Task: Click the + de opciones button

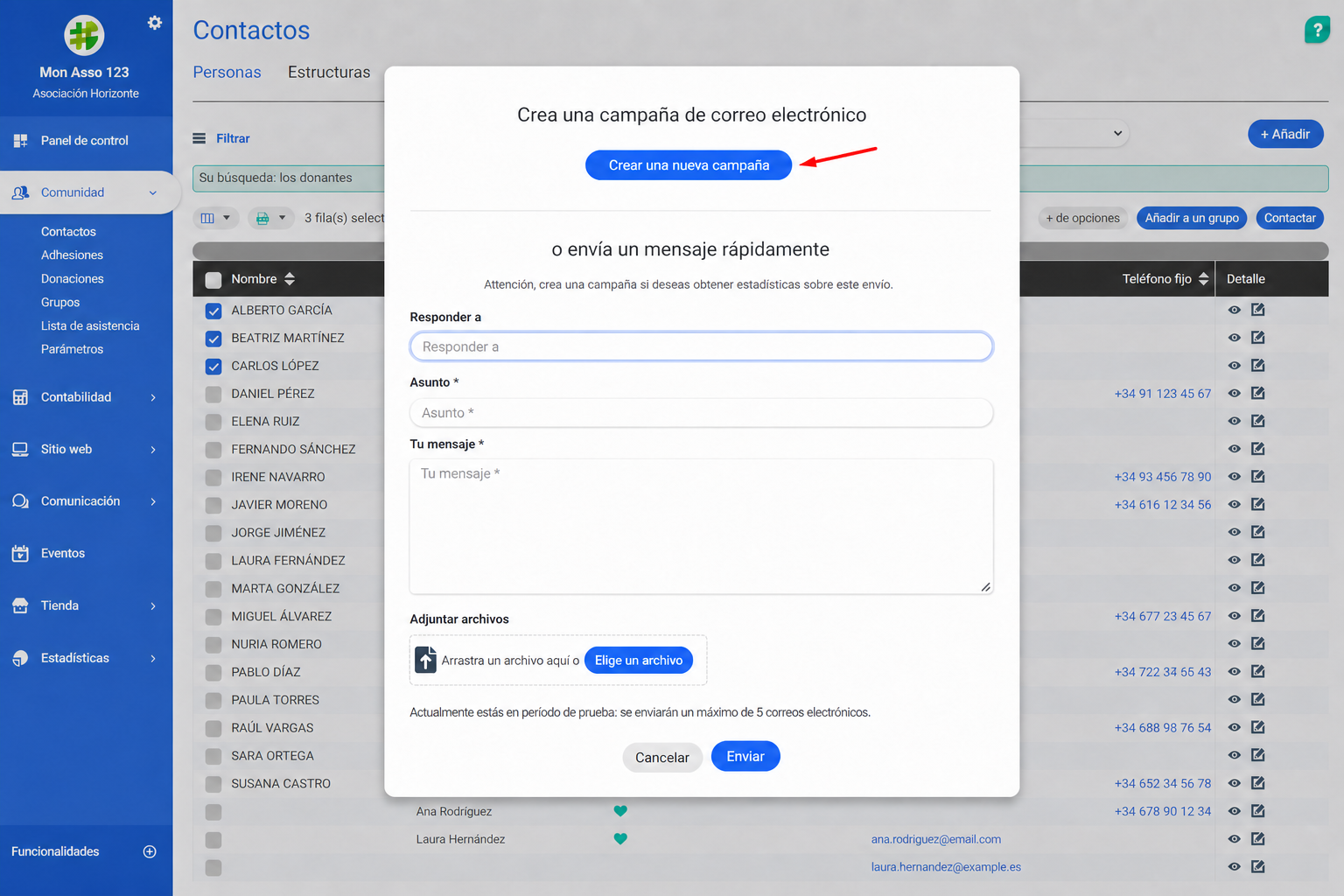Action: 1082,218
